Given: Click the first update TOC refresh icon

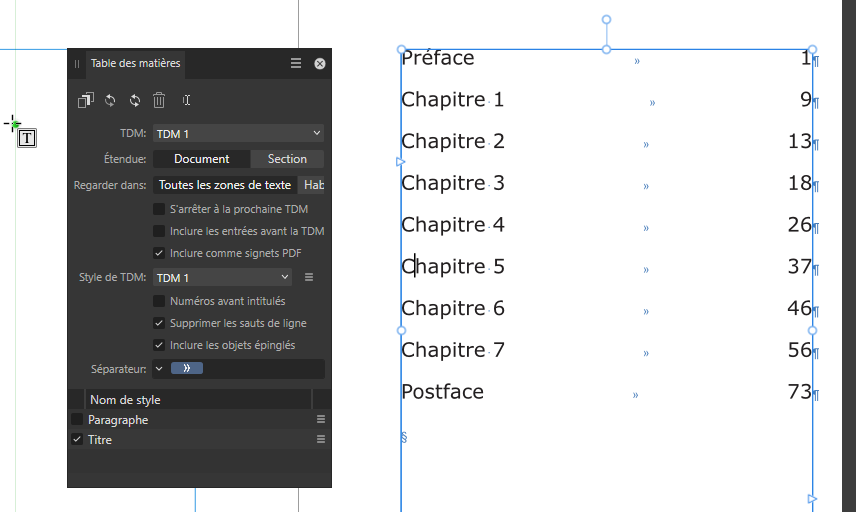Looking at the screenshot, I should tap(110, 100).
